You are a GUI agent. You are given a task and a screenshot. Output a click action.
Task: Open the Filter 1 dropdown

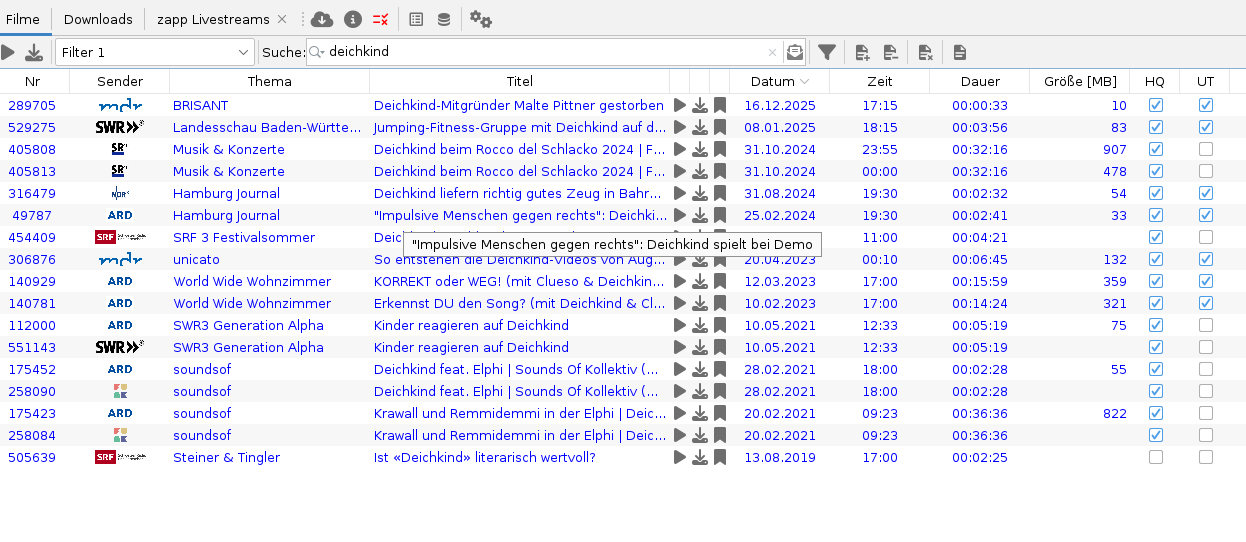pyautogui.click(x=155, y=52)
